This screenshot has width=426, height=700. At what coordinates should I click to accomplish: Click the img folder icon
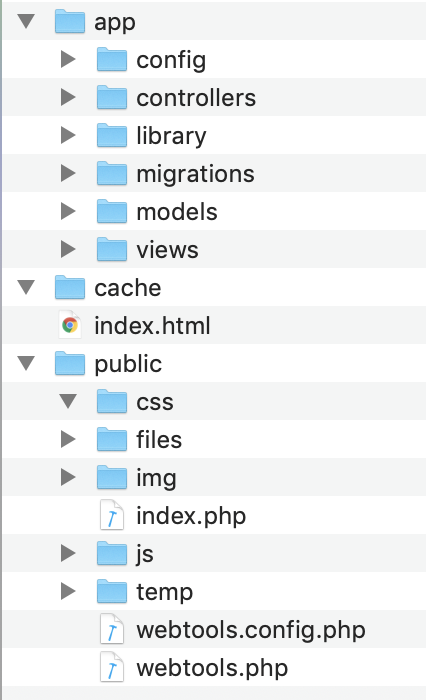tap(112, 477)
